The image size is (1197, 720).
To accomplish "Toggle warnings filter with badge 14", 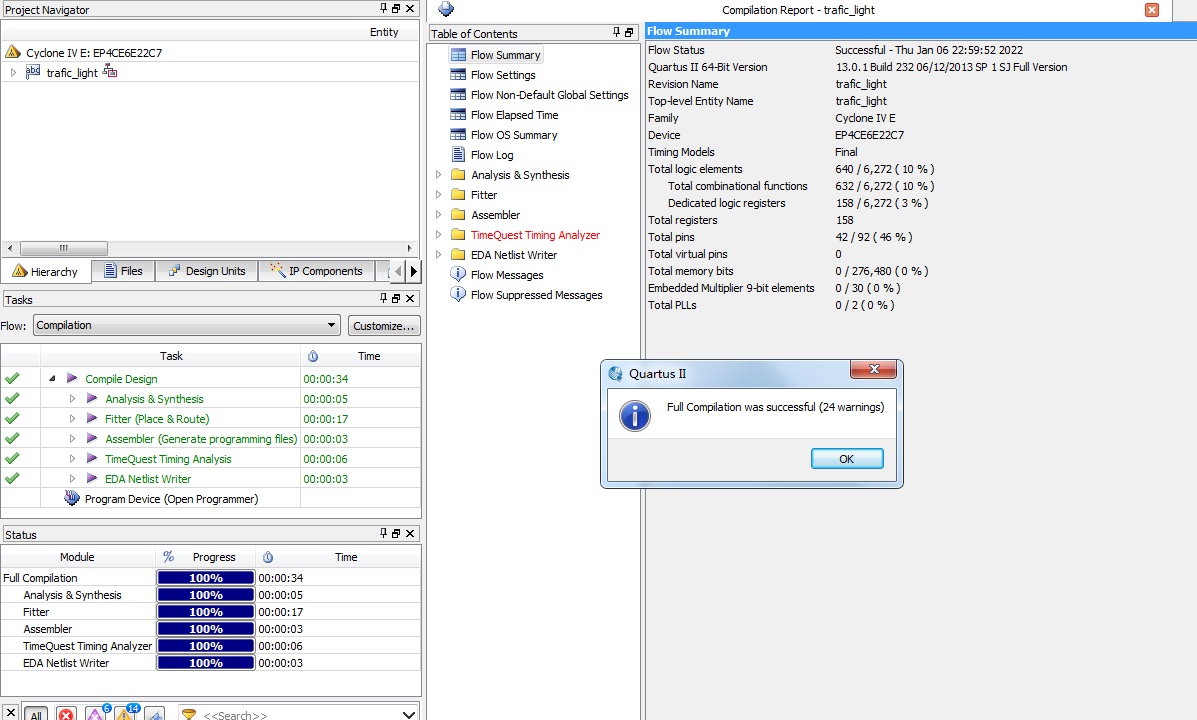I will click(x=125, y=714).
